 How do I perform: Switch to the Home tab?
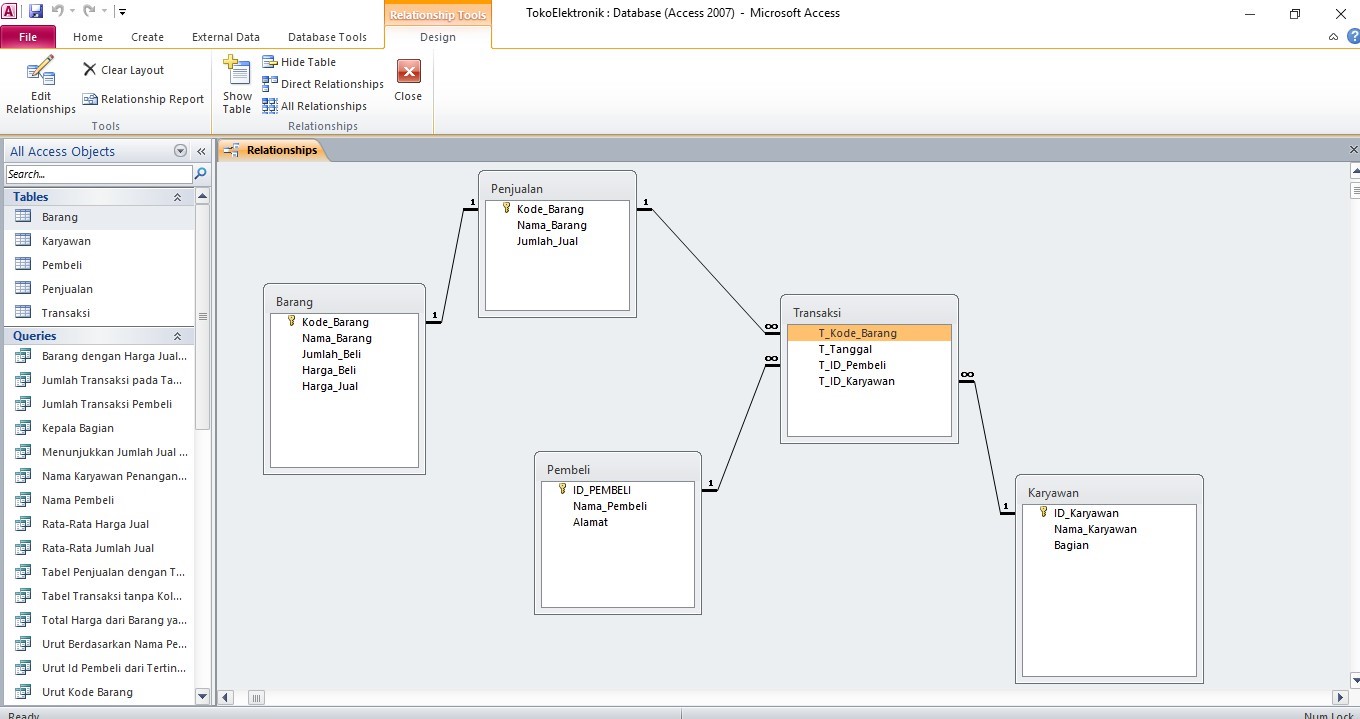coord(88,37)
